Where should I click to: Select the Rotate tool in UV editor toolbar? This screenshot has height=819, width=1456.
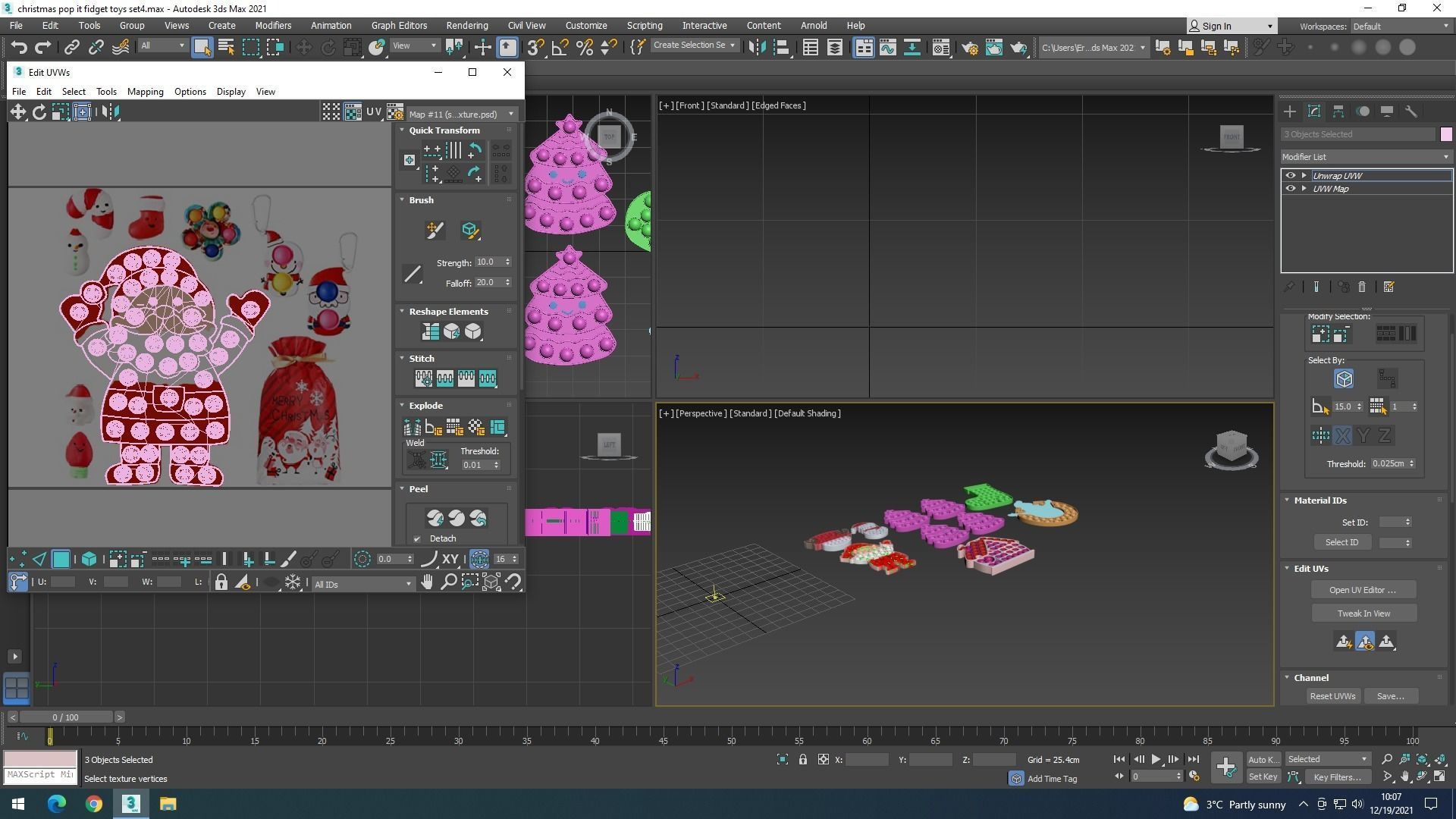tap(39, 112)
